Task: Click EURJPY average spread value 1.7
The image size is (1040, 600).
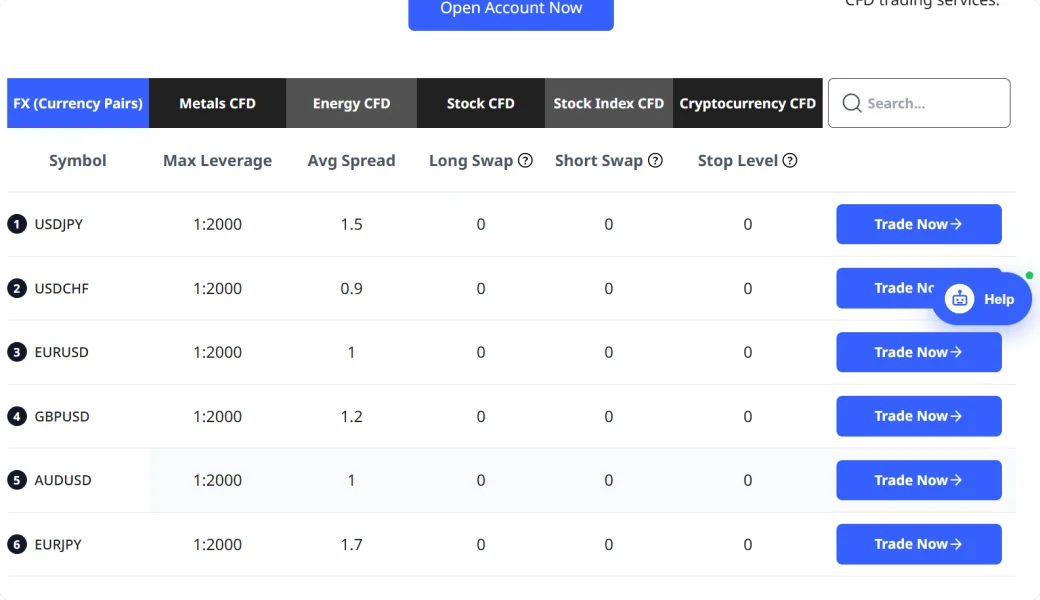Action: pyautogui.click(x=352, y=544)
